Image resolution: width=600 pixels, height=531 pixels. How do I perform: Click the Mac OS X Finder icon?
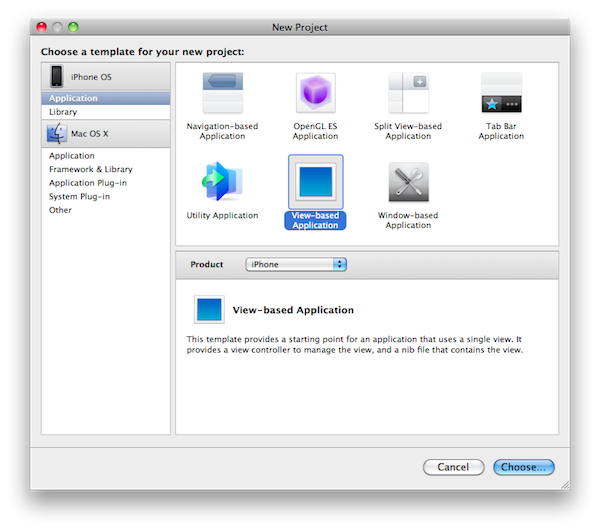[x=57, y=134]
